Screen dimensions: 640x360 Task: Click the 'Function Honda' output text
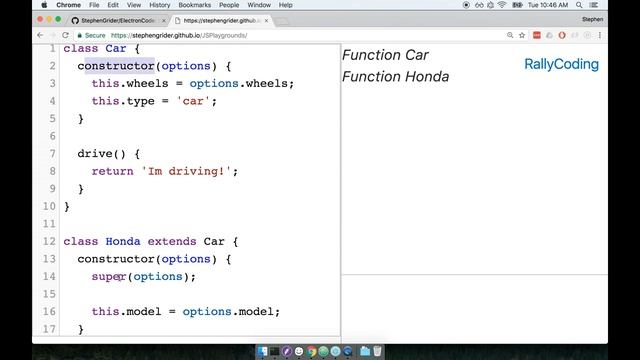[395, 77]
